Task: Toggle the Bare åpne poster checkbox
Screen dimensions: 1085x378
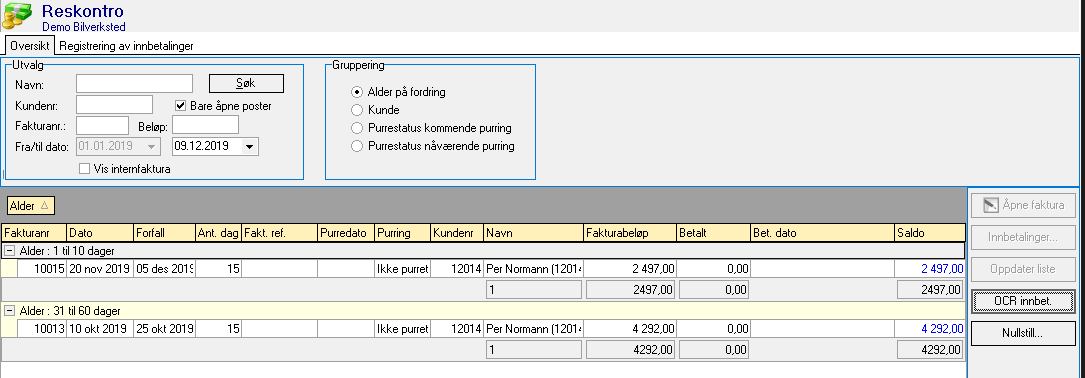Action: 181,106
